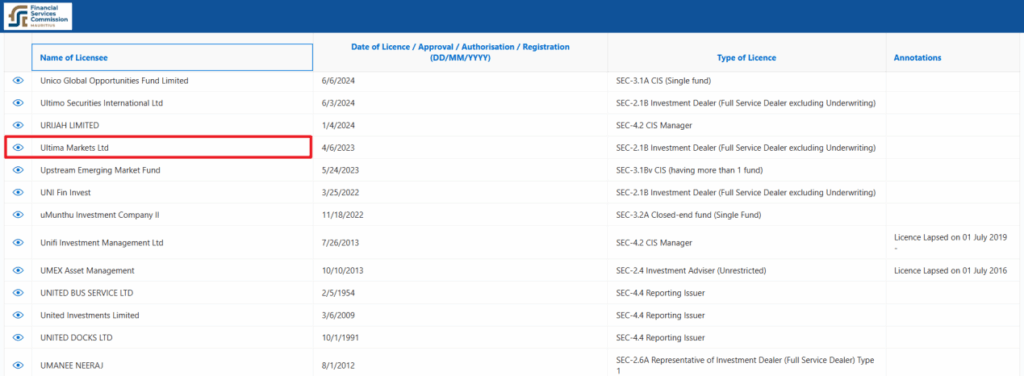Click uMunthu Investment Company II name
1024x376 pixels.
99,215
